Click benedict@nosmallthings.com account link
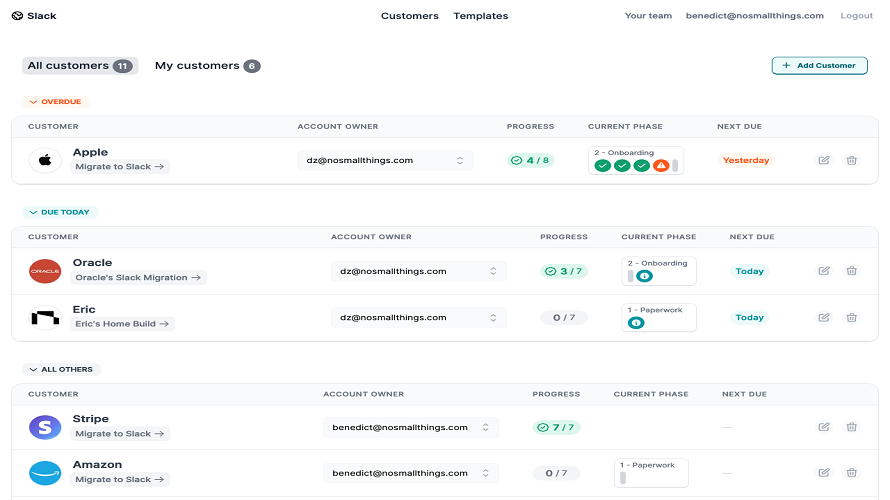This screenshot has height=500, width=890. coord(754,16)
